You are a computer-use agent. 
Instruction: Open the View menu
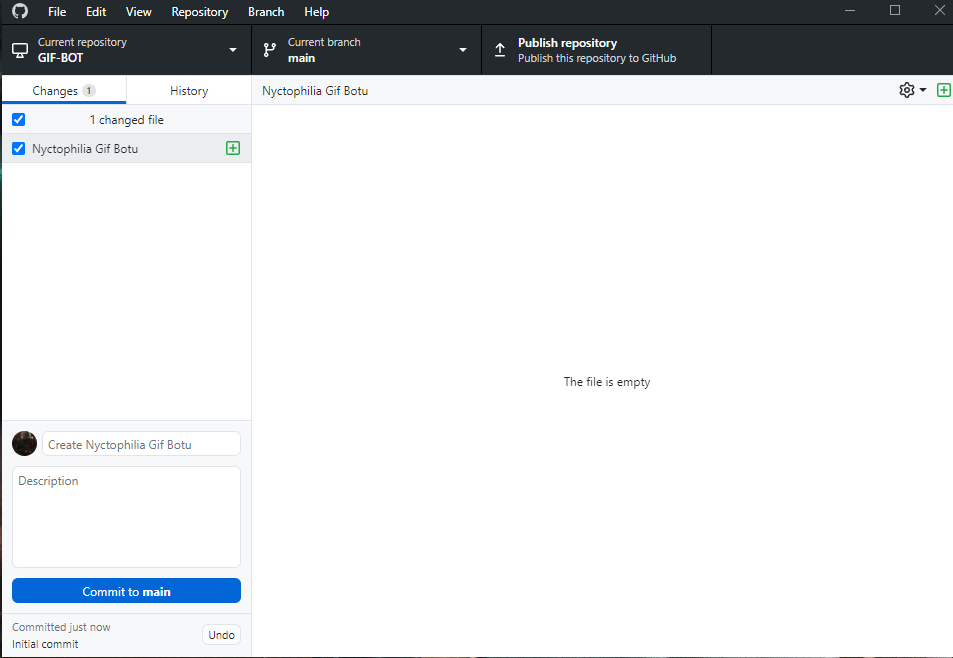(x=139, y=12)
